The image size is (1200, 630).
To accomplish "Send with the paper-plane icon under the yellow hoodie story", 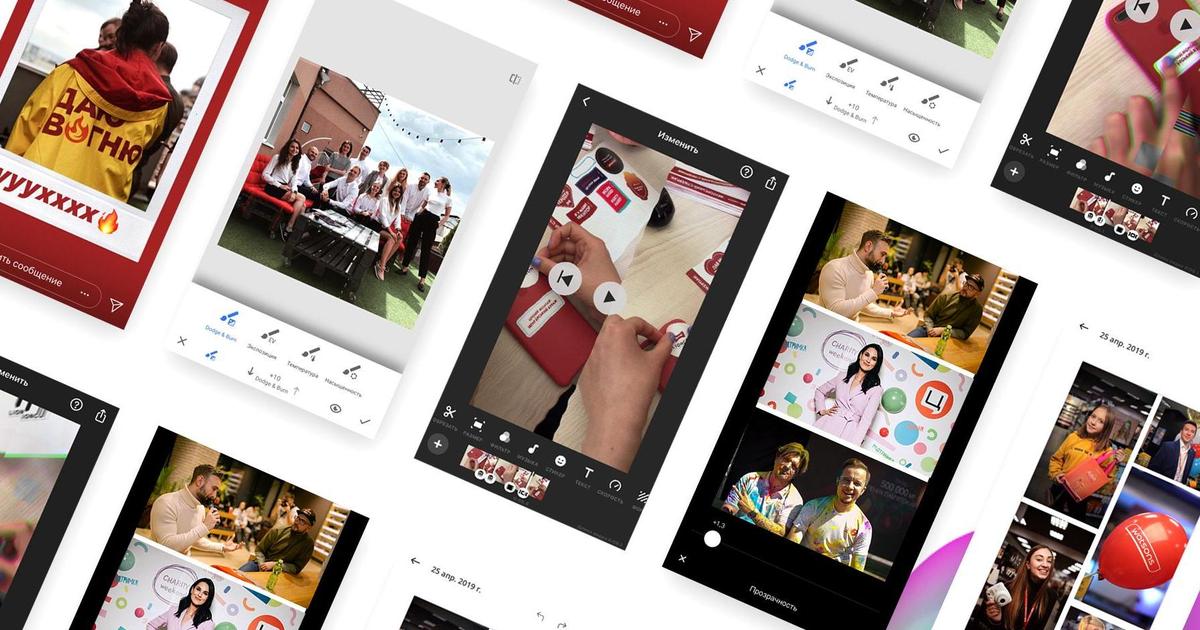I will click(x=116, y=305).
